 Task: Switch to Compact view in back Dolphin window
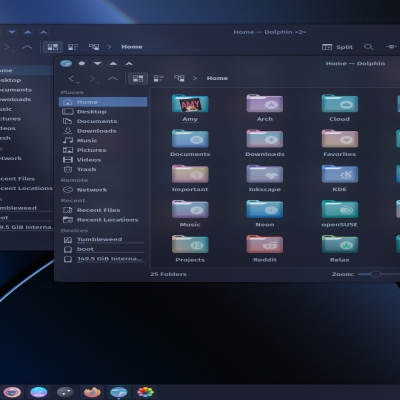[73, 47]
